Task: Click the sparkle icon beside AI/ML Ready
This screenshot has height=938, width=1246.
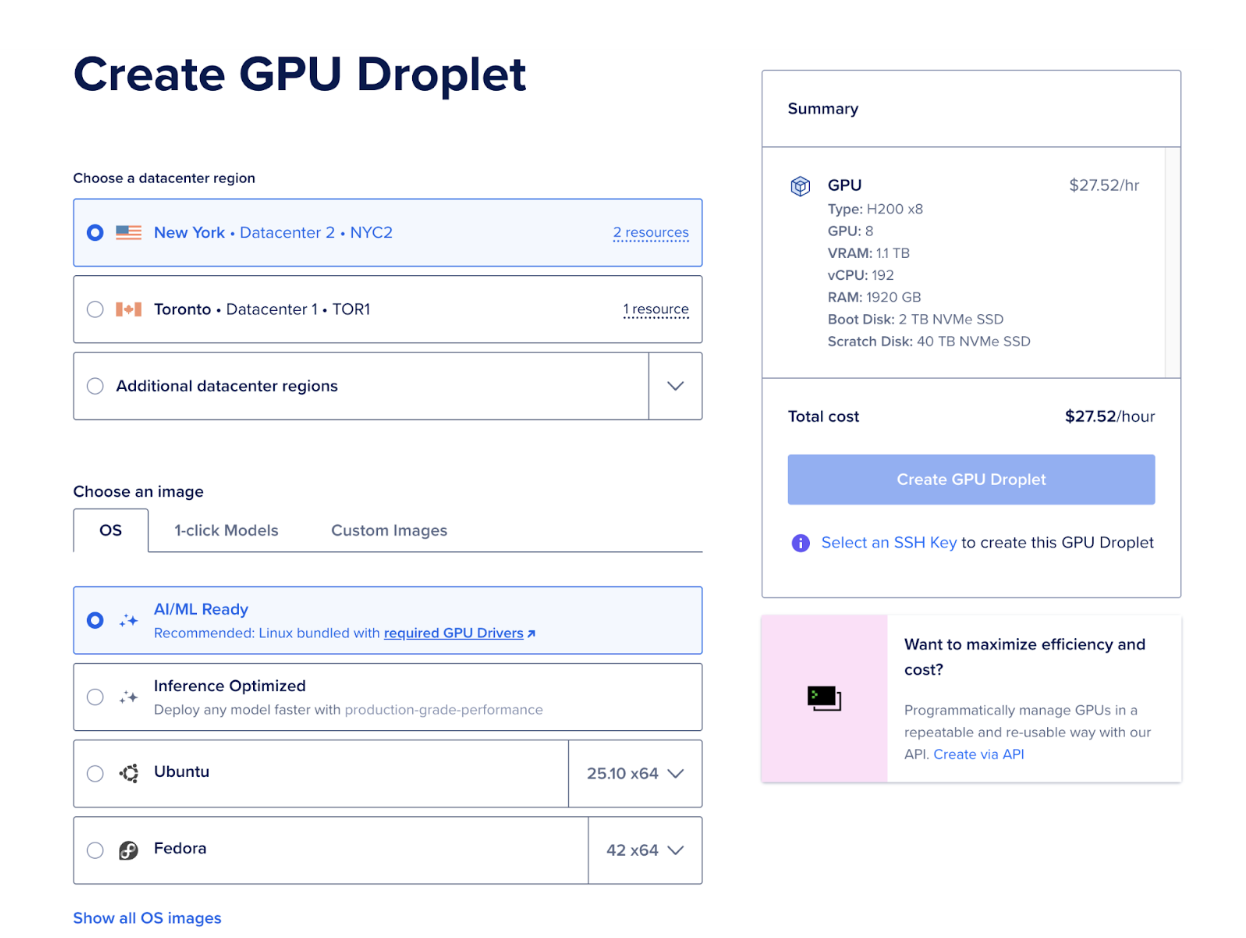Action: [128, 620]
